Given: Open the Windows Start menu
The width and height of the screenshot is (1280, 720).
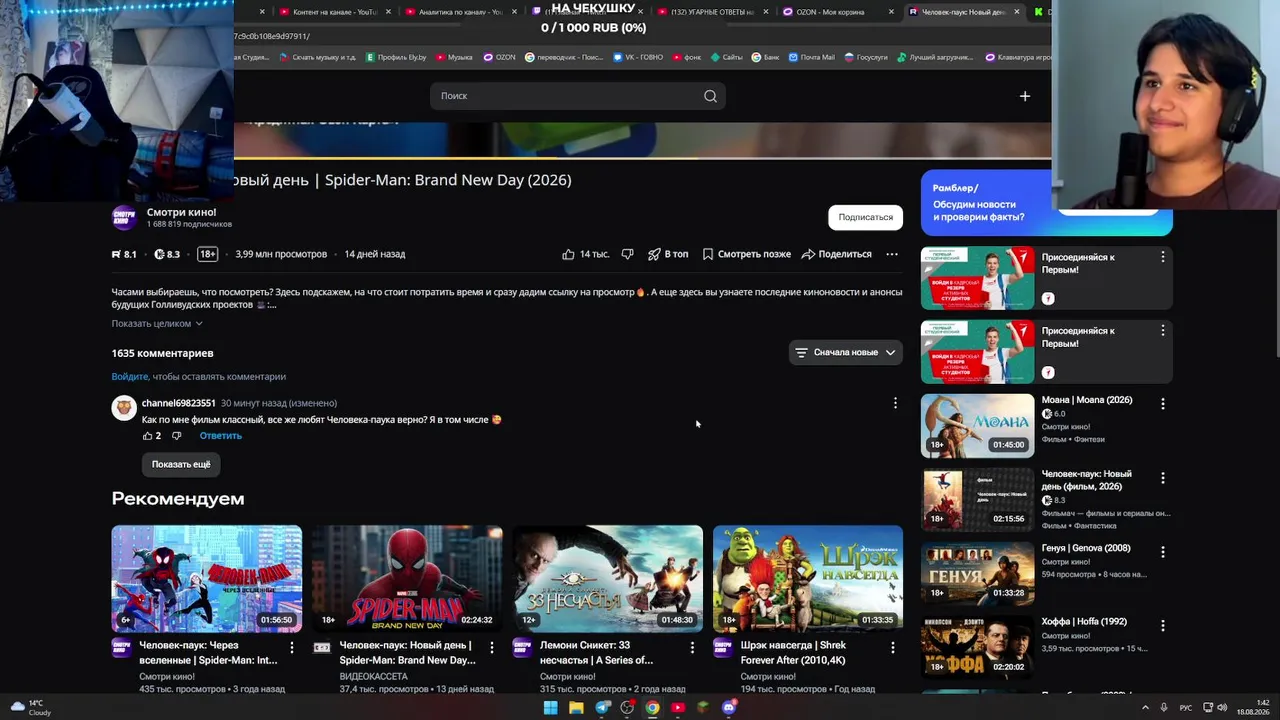Looking at the screenshot, I should pos(550,708).
